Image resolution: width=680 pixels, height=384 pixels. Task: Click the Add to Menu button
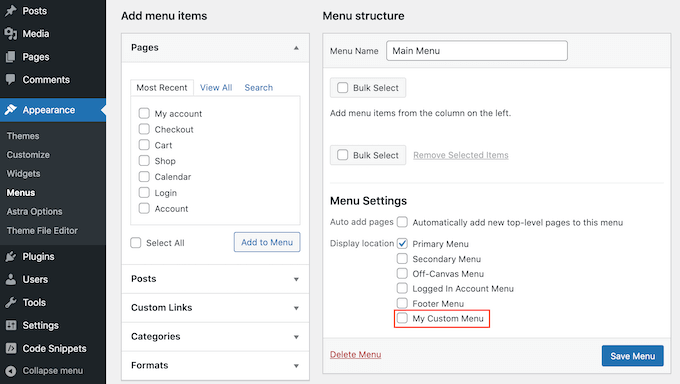267,242
